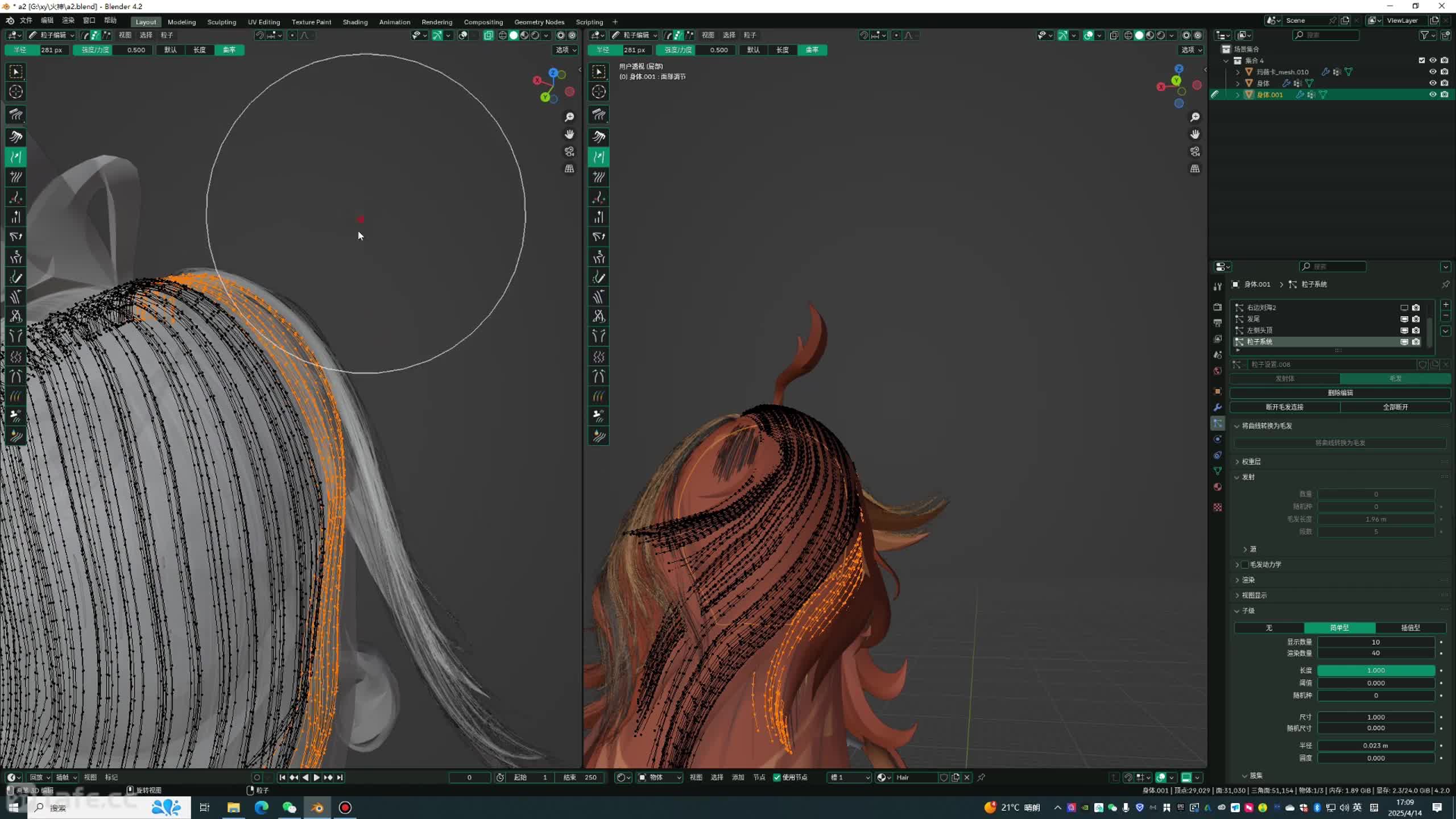
Task: Select the Comb tool in left viewport toolbar
Action: point(16,115)
